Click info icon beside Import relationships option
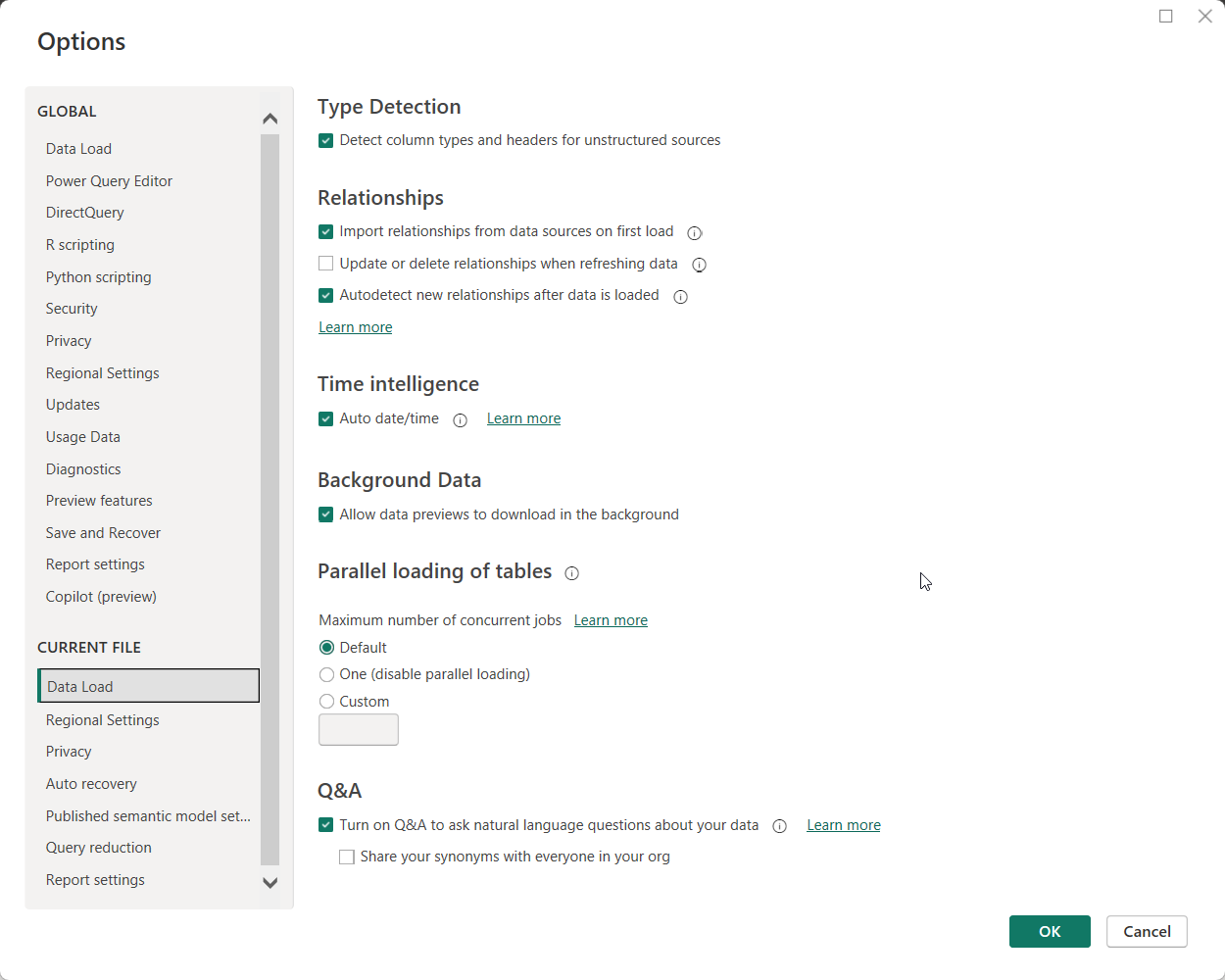Image resolution: width=1225 pixels, height=980 pixels. point(695,233)
